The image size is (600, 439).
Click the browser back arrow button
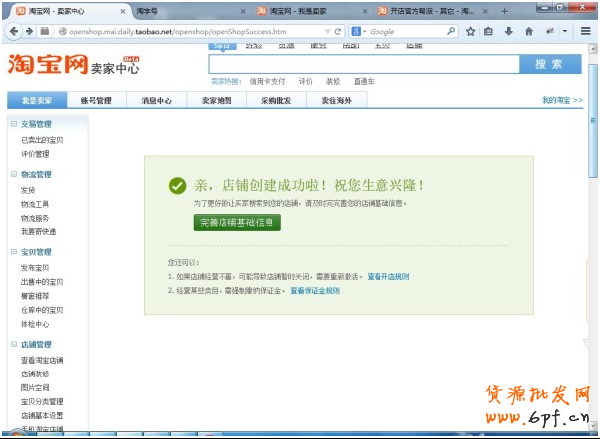point(15,31)
